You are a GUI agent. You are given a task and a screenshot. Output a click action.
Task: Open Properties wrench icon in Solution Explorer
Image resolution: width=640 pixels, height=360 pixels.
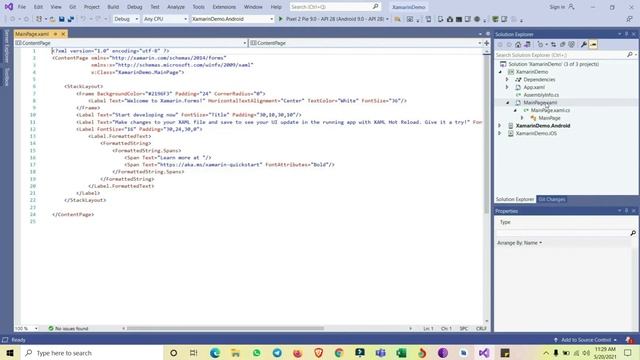tap(584, 44)
